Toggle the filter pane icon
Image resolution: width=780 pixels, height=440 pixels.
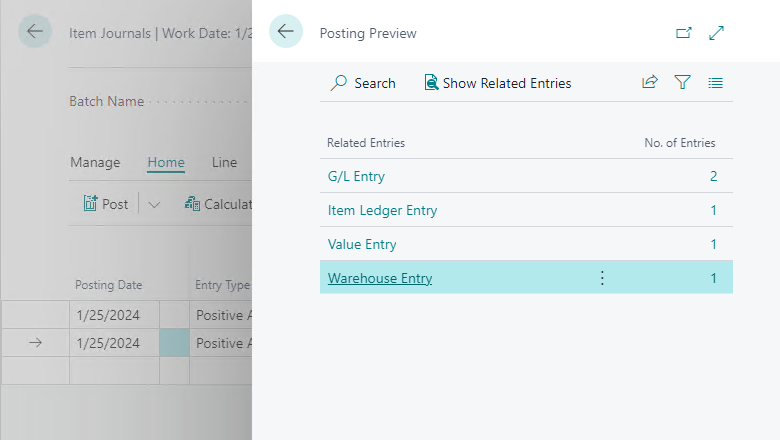tap(682, 82)
